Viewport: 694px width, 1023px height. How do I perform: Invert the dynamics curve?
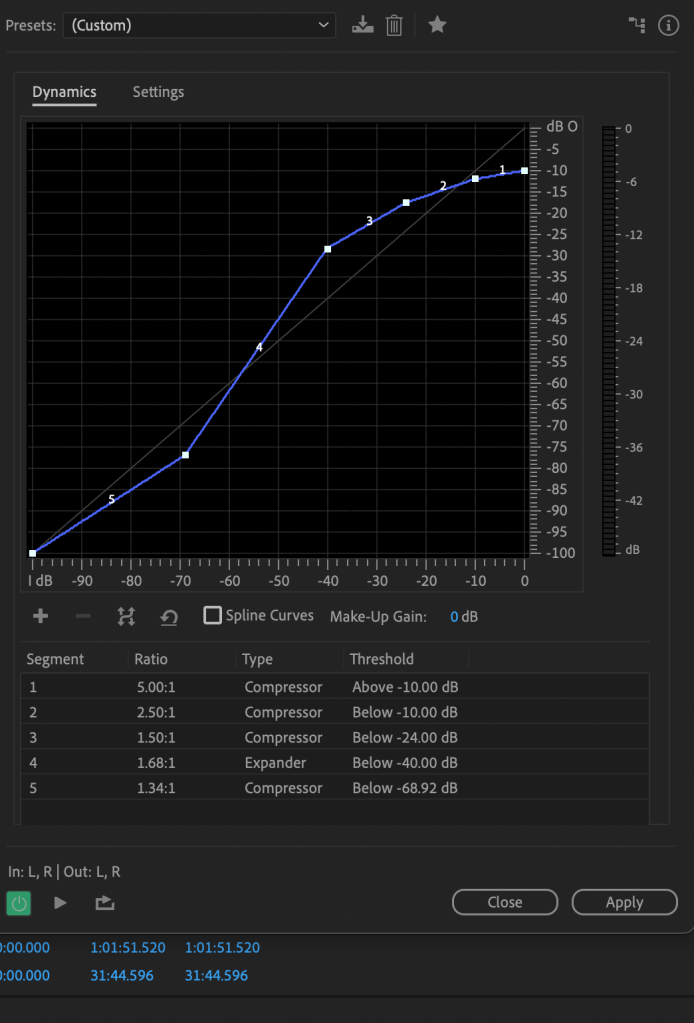point(126,616)
